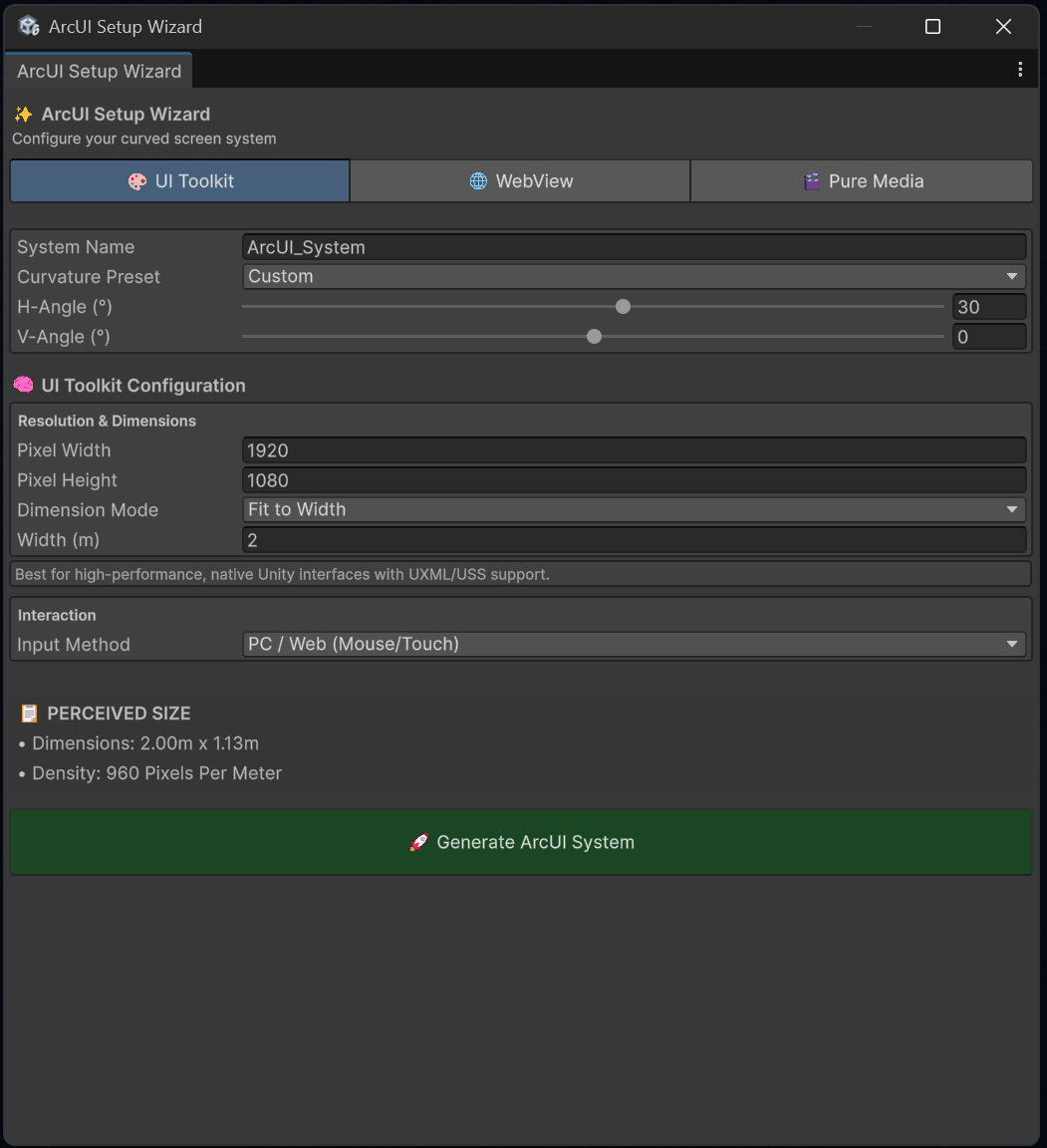The image size is (1047, 1148).
Task: Click the 'Dimension Mode' label
Action: click(x=88, y=509)
